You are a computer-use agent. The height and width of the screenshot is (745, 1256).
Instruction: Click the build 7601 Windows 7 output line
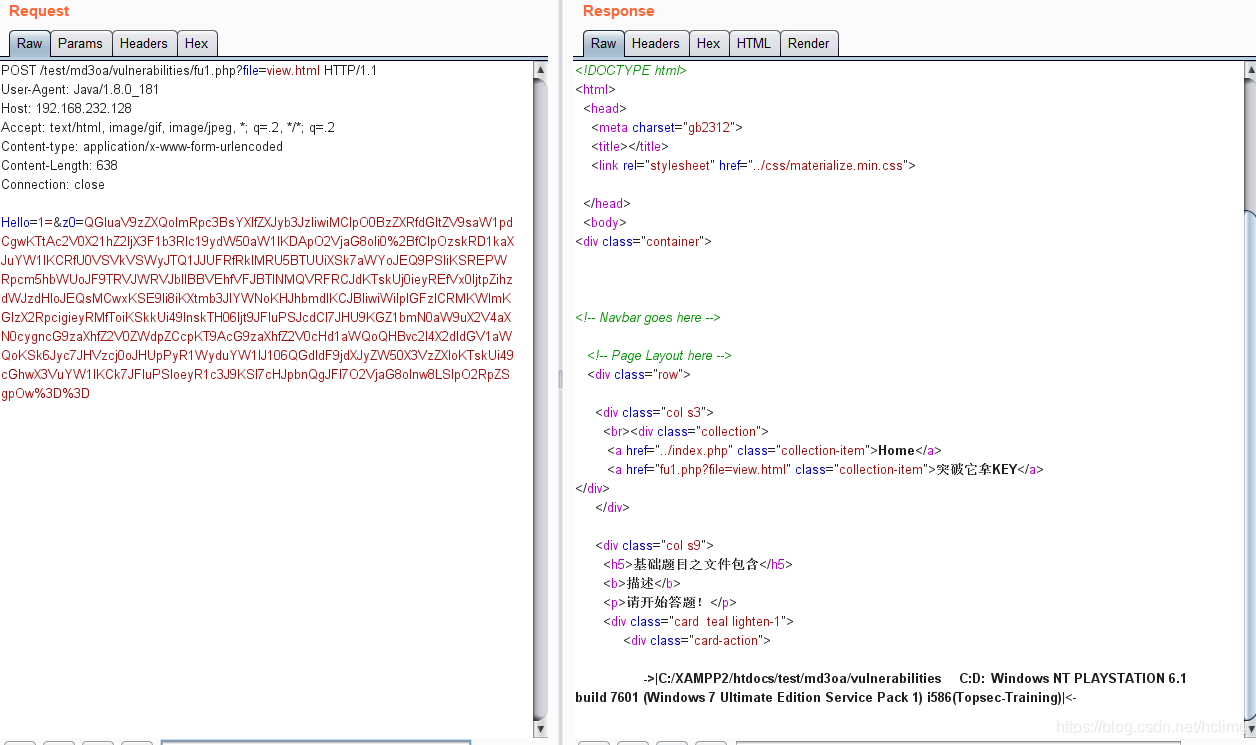[x=826, y=698]
